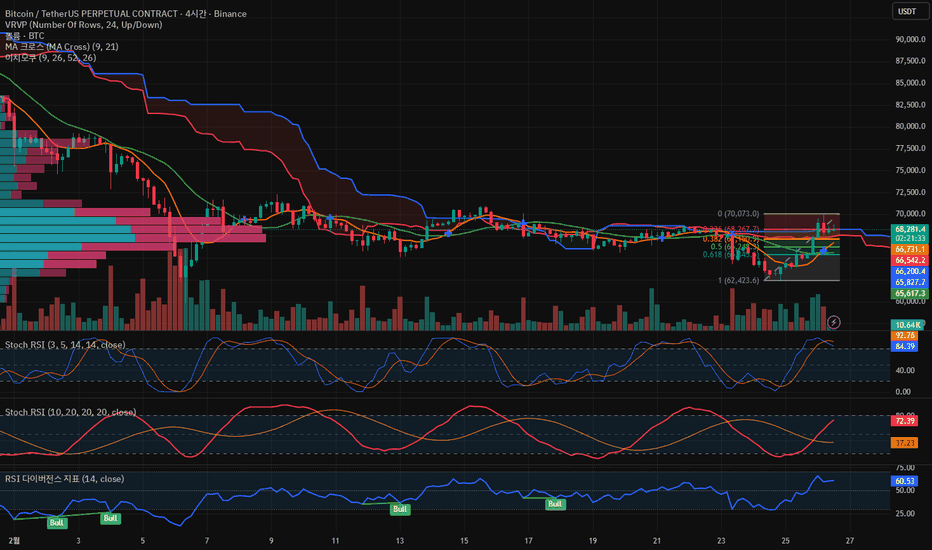Click the Bull label near date 17
Viewport: 932px width, 550px height.
[x=555, y=504]
